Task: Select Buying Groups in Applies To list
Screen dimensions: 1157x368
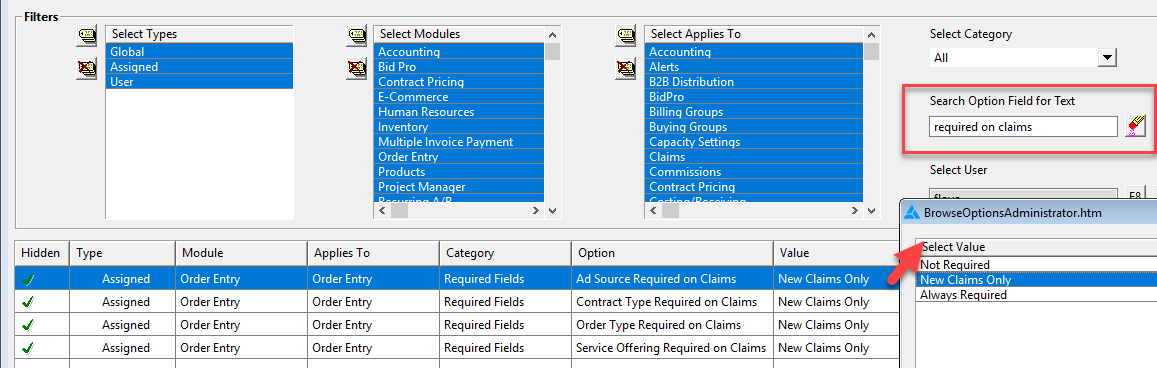Action: pos(753,127)
